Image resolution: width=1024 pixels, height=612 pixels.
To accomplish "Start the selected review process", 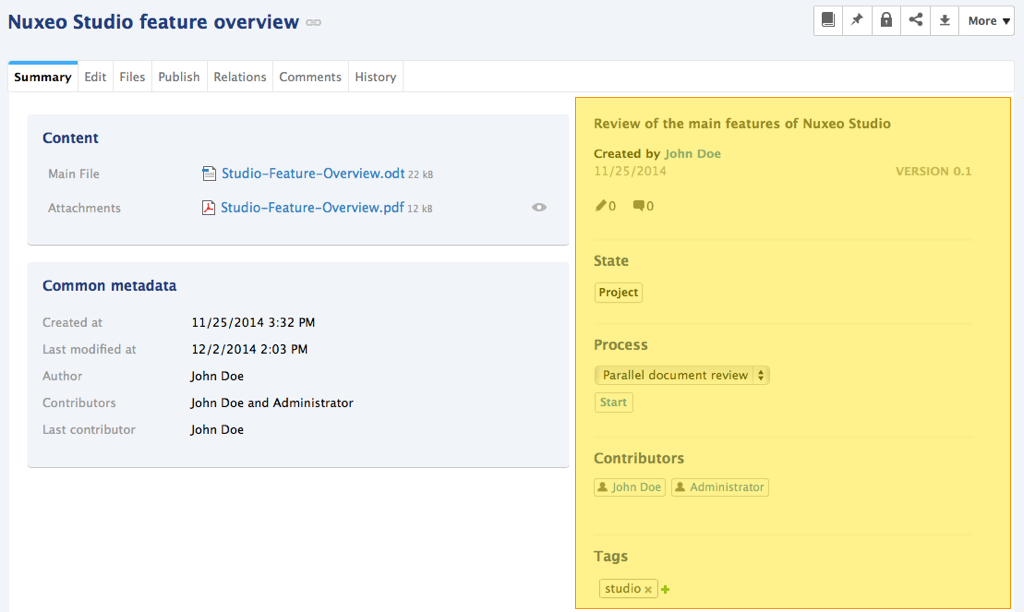I will [613, 402].
